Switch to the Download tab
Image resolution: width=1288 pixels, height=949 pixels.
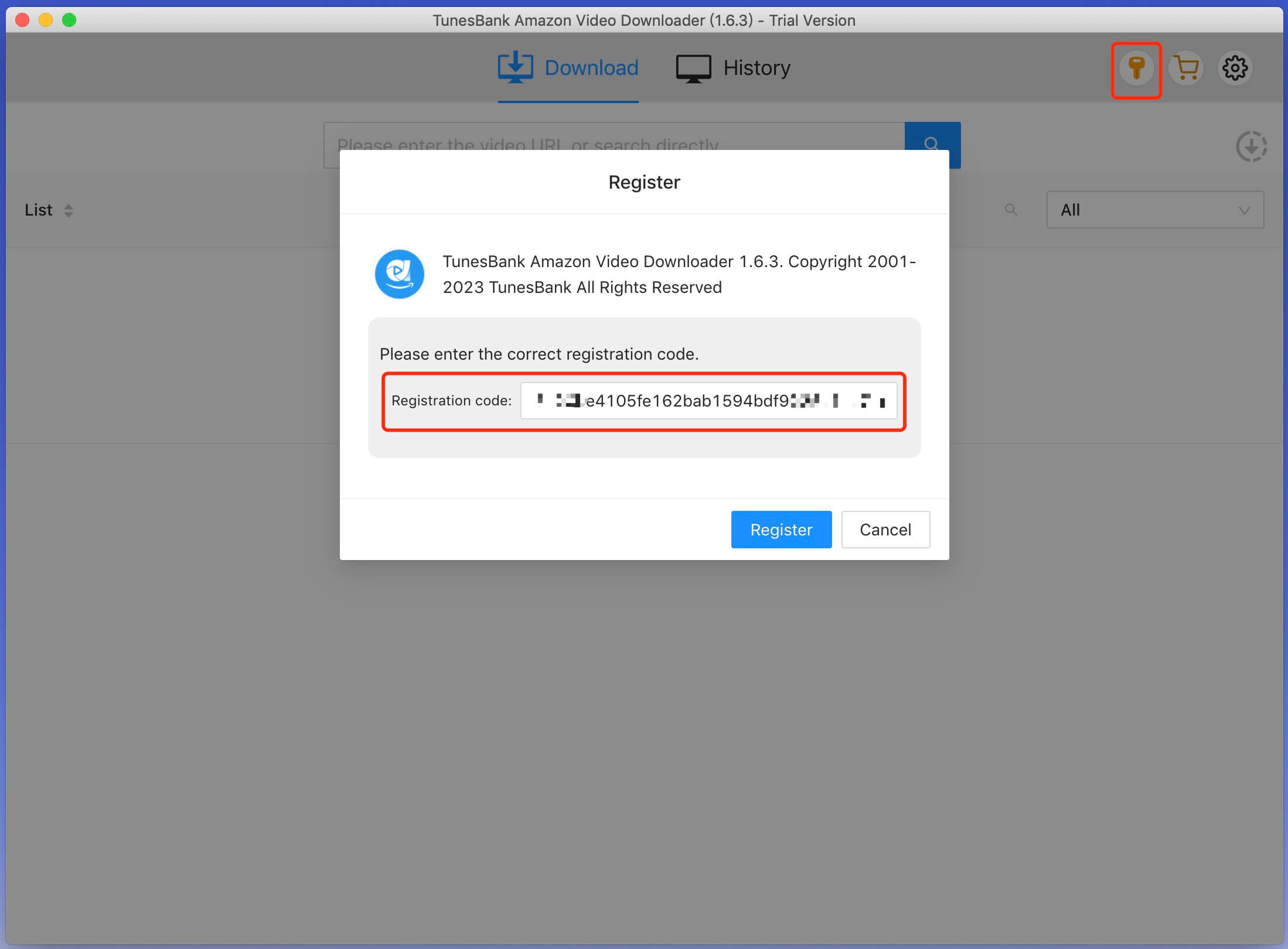(568, 68)
